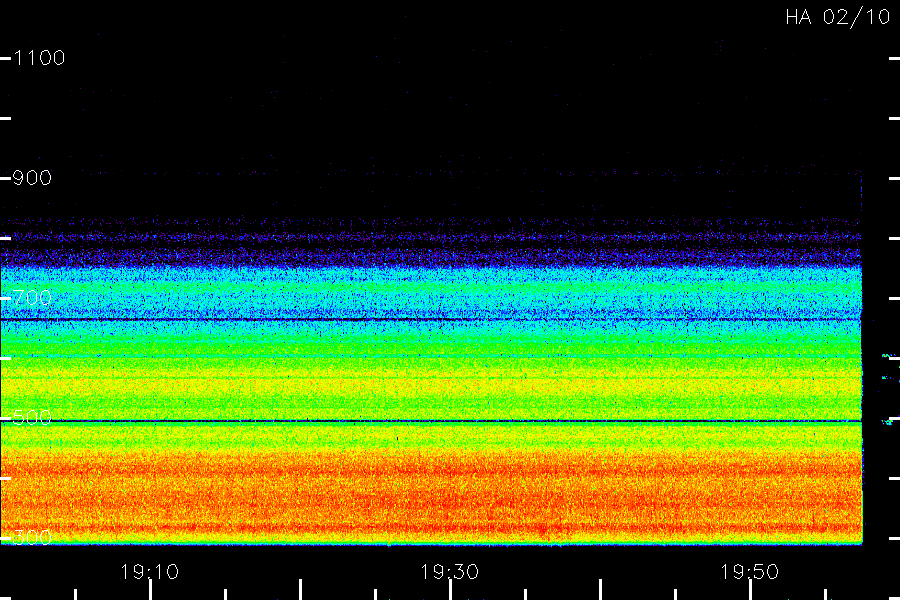Click the 300 frequency axis label

(32, 537)
